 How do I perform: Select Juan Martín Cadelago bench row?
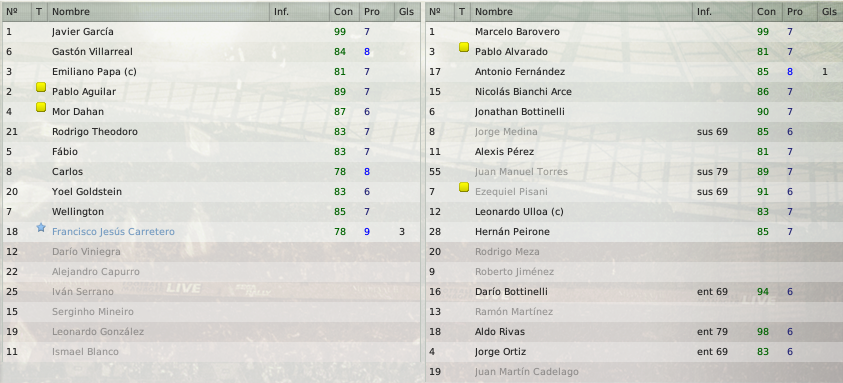(x=634, y=372)
